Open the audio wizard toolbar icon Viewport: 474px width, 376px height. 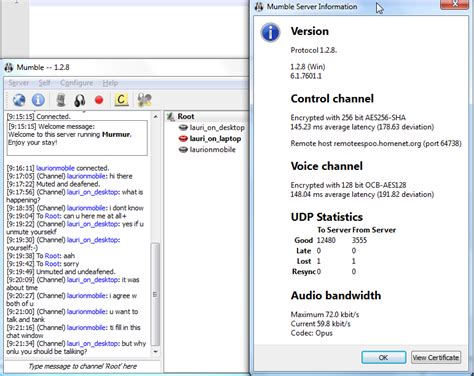(x=144, y=100)
